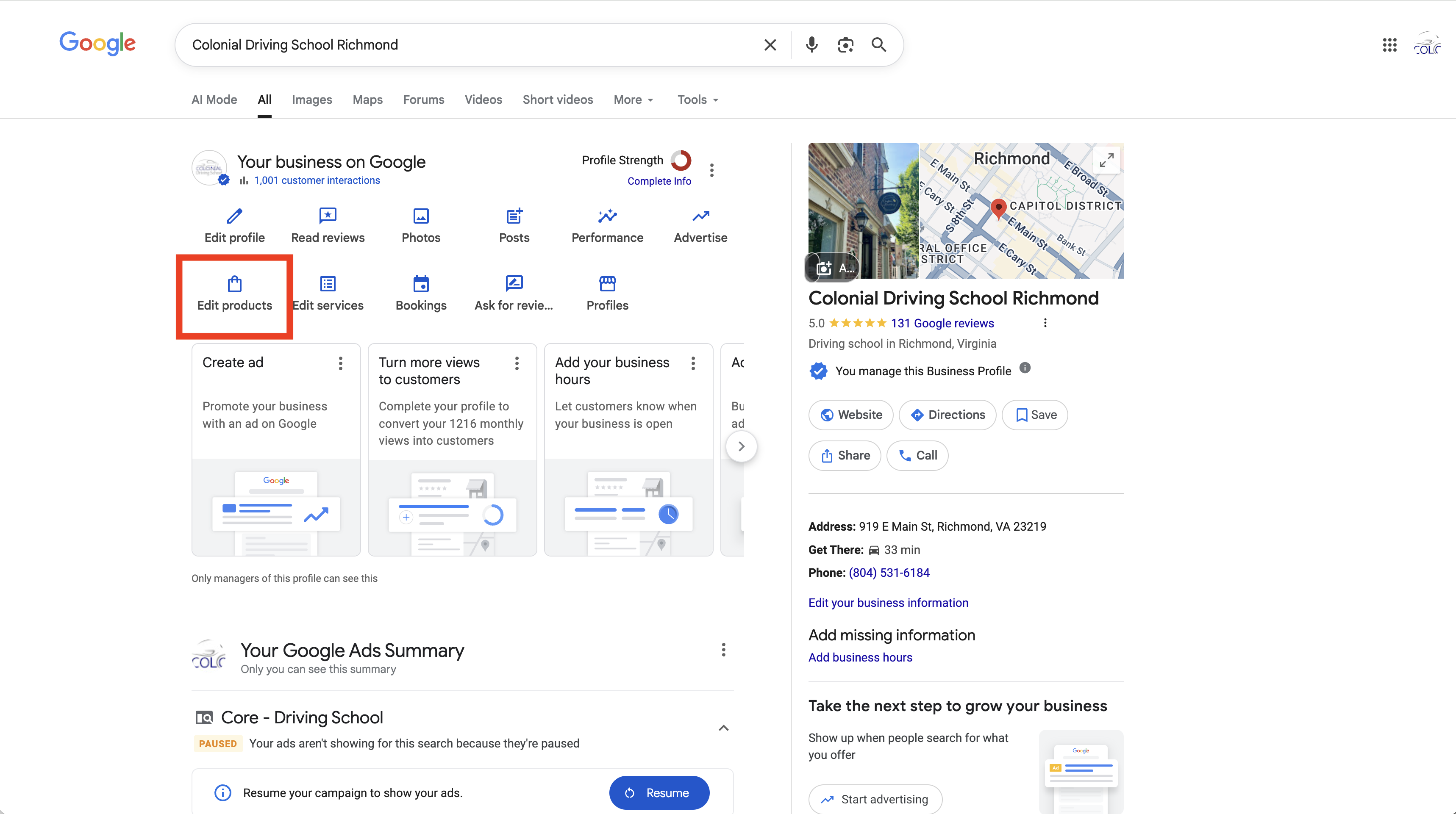The image size is (1456, 814).
Task: Submit search with the magnifying glass icon
Action: (x=878, y=44)
